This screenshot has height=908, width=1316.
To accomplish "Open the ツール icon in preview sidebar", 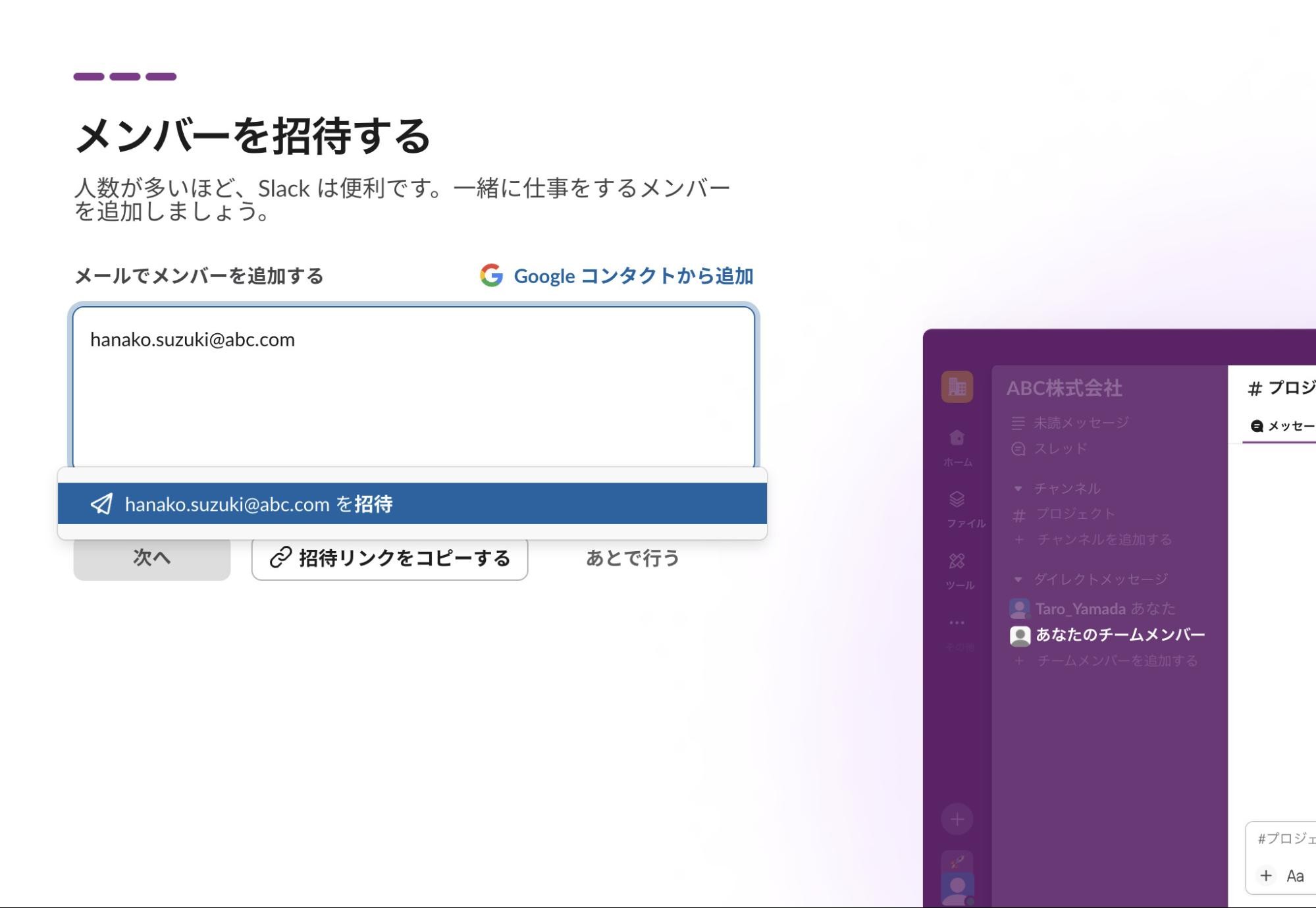I will tap(957, 561).
